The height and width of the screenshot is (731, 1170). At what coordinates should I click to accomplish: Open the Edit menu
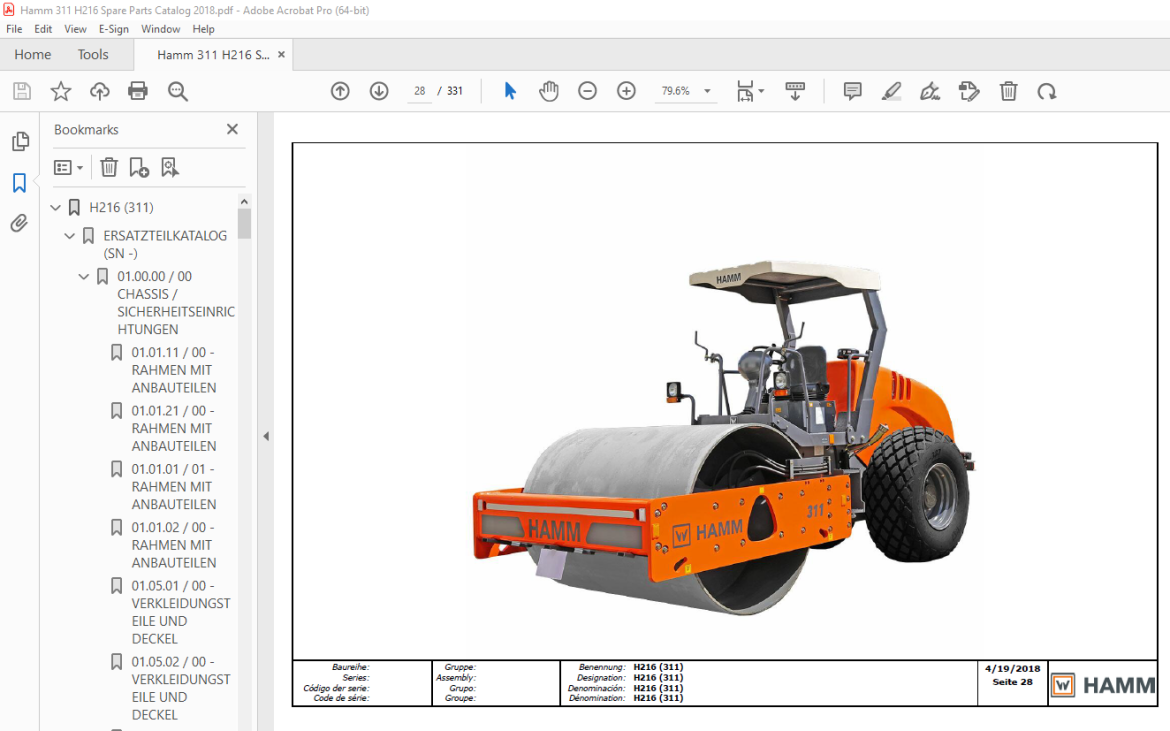point(43,29)
